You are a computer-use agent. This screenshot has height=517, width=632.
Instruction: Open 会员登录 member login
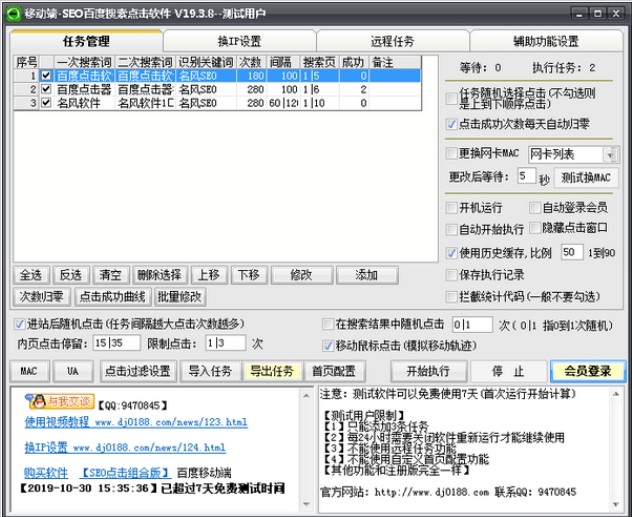[x=587, y=371]
